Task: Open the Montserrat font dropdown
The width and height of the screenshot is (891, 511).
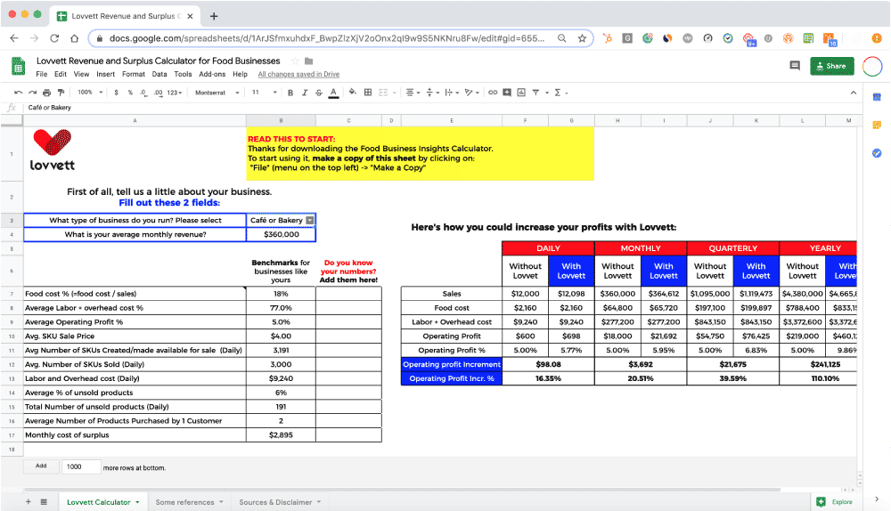Action: coord(214,92)
